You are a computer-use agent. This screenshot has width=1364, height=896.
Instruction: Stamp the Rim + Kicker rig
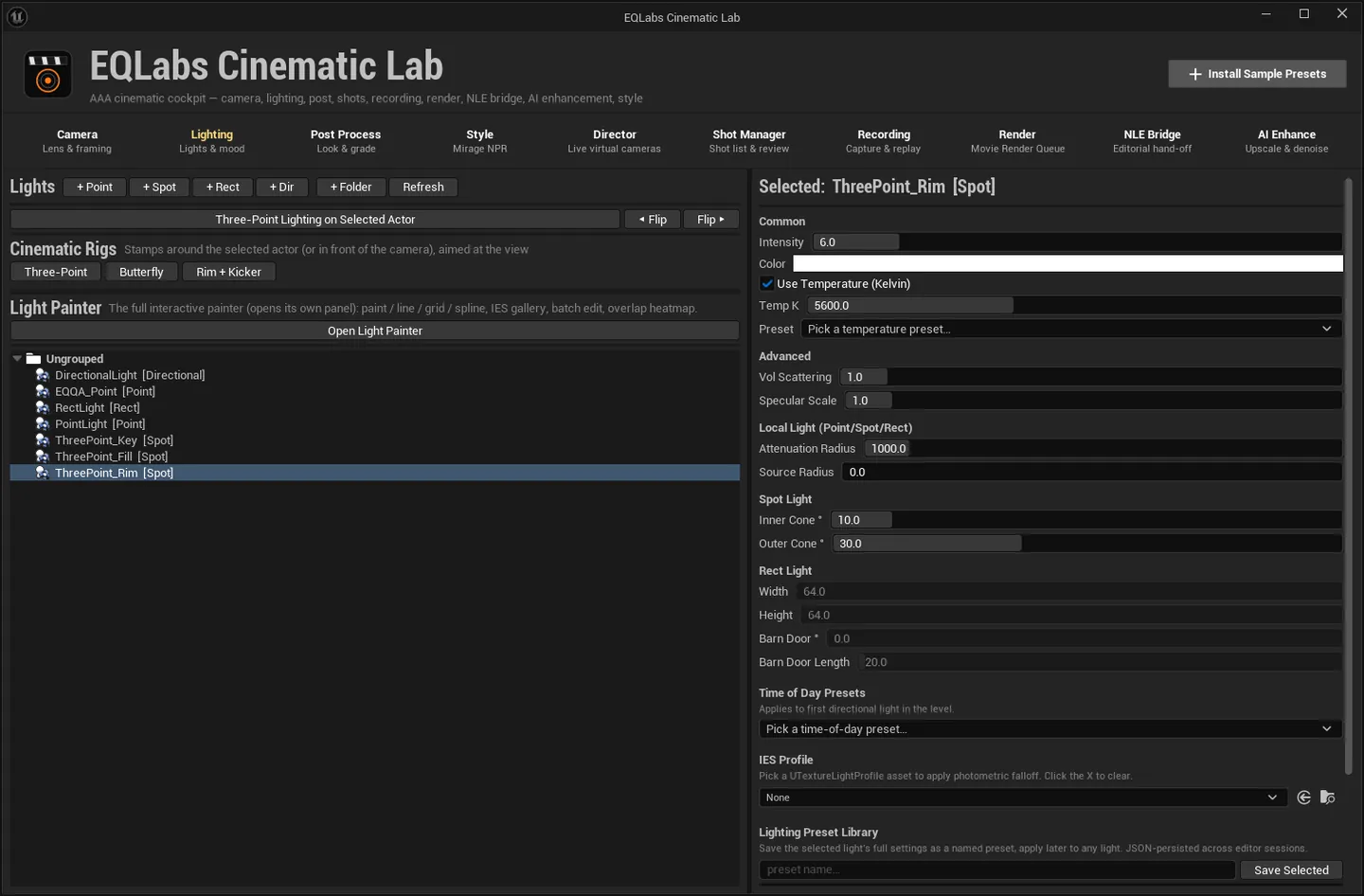tap(228, 272)
